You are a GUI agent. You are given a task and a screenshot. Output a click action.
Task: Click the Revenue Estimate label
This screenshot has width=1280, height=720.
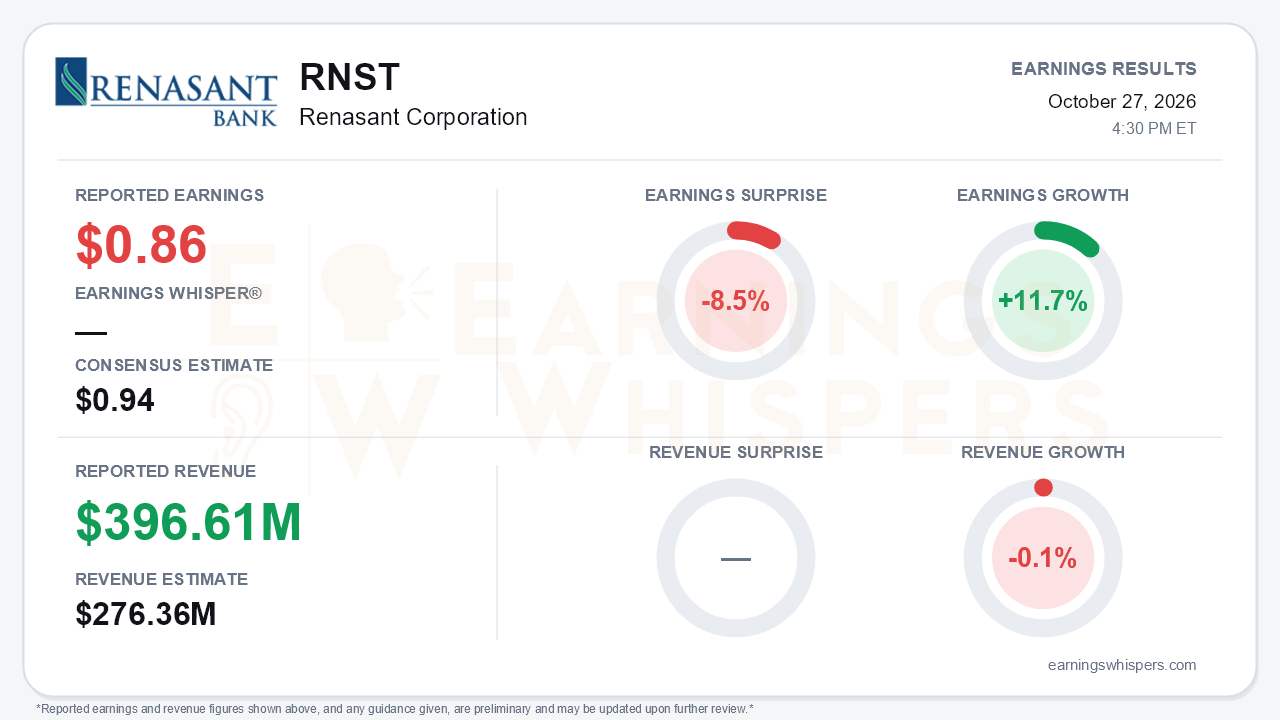click(162, 579)
